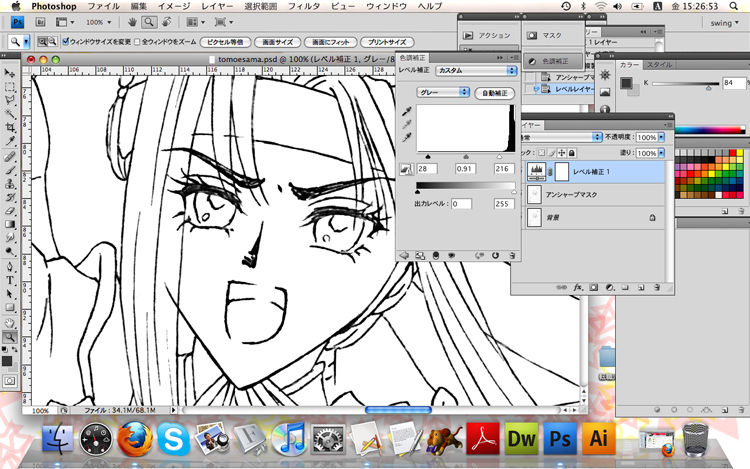
Task: Click the highlight input field showing 216
Action: click(504, 169)
